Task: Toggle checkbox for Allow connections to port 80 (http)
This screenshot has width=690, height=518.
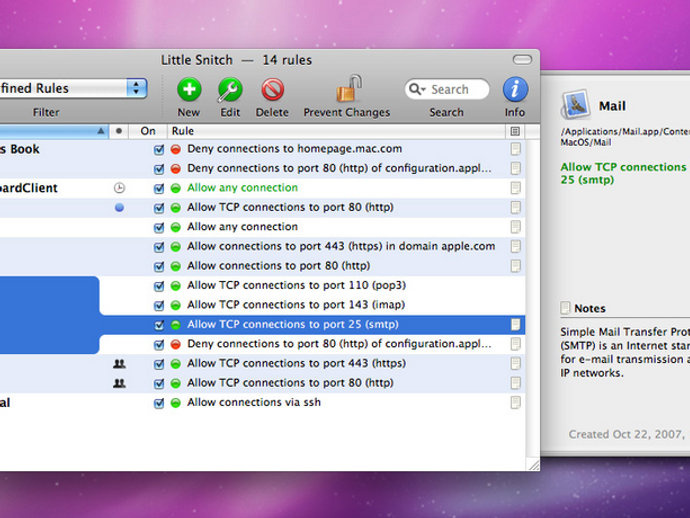Action: [159, 266]
